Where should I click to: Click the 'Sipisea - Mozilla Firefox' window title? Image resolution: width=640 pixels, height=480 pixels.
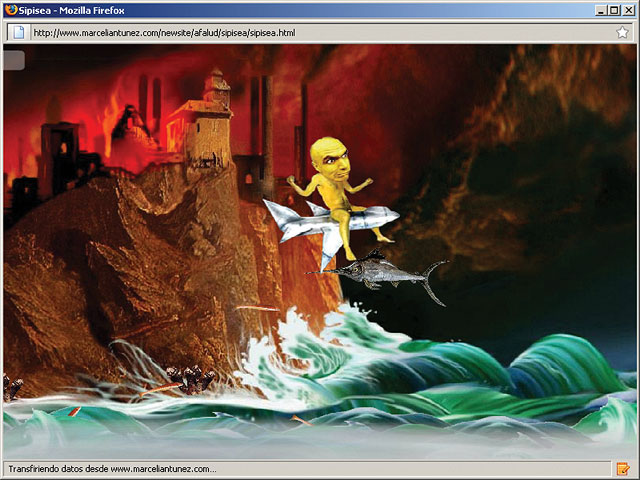tap(71, 10)
